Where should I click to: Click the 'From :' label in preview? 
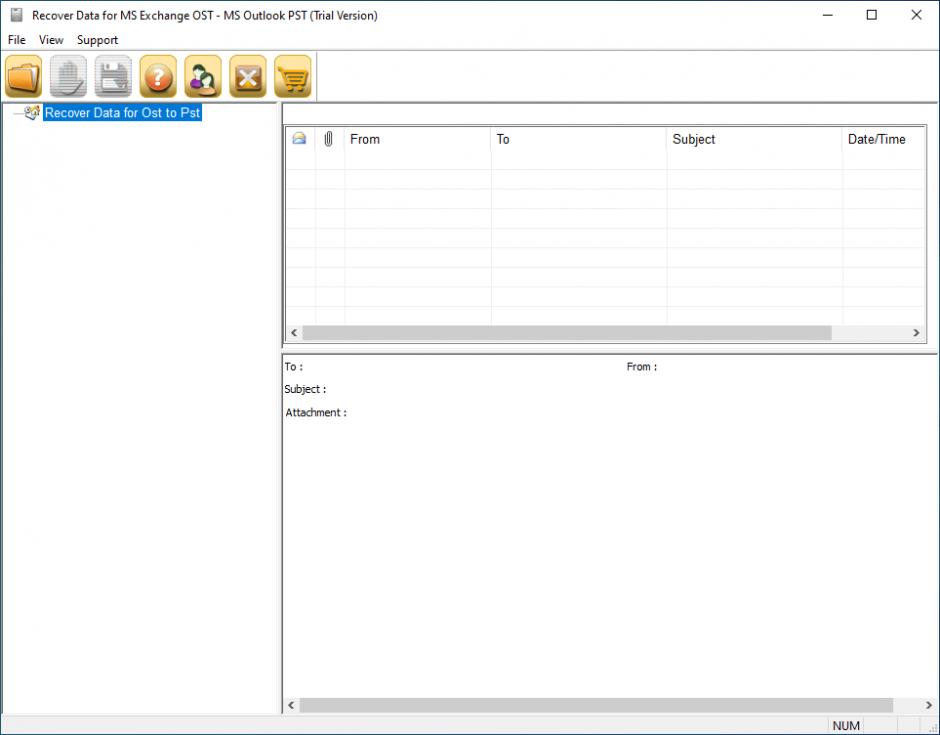coord(642,367)
